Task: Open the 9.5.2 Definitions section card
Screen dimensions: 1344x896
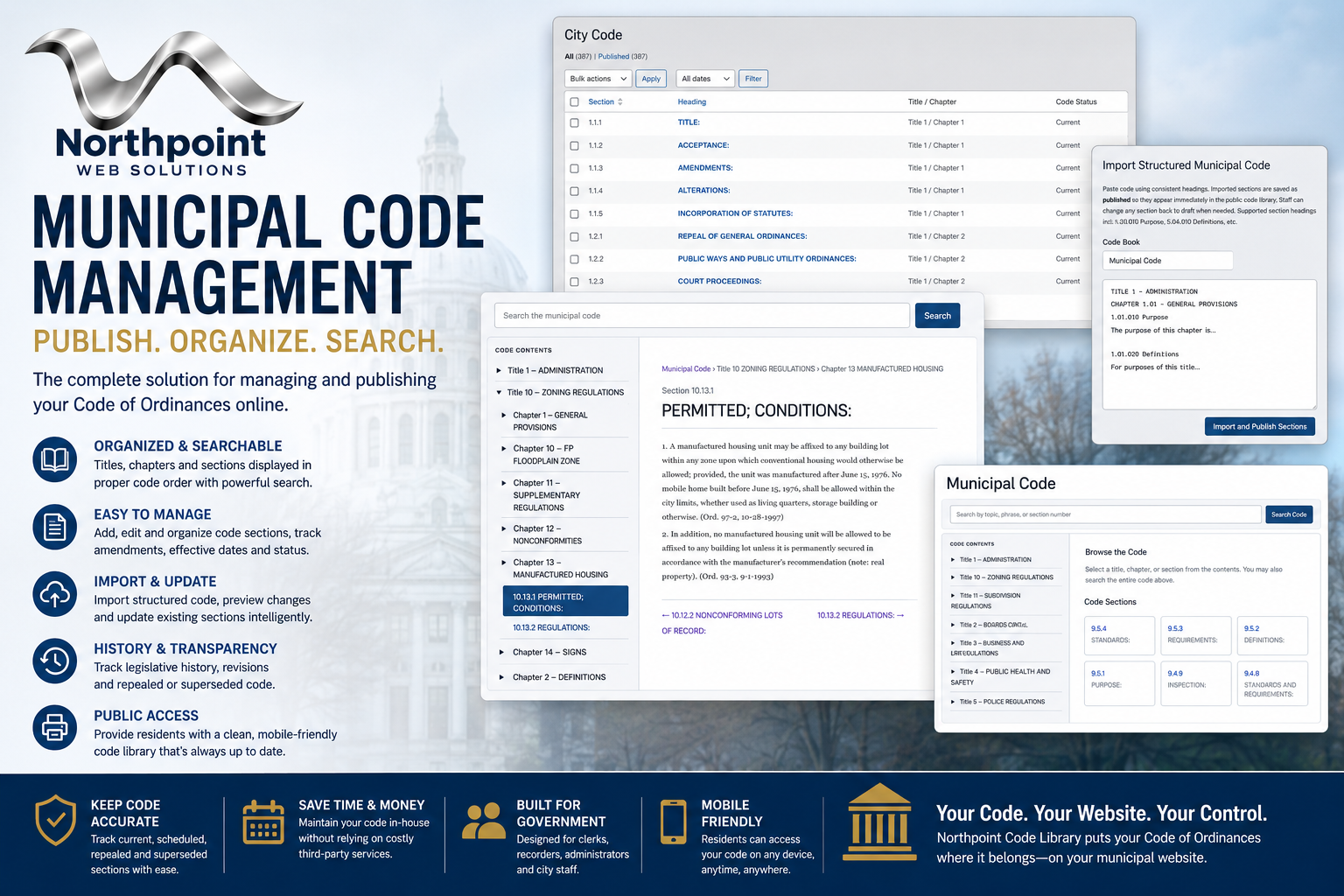Action: (1272, 636)
